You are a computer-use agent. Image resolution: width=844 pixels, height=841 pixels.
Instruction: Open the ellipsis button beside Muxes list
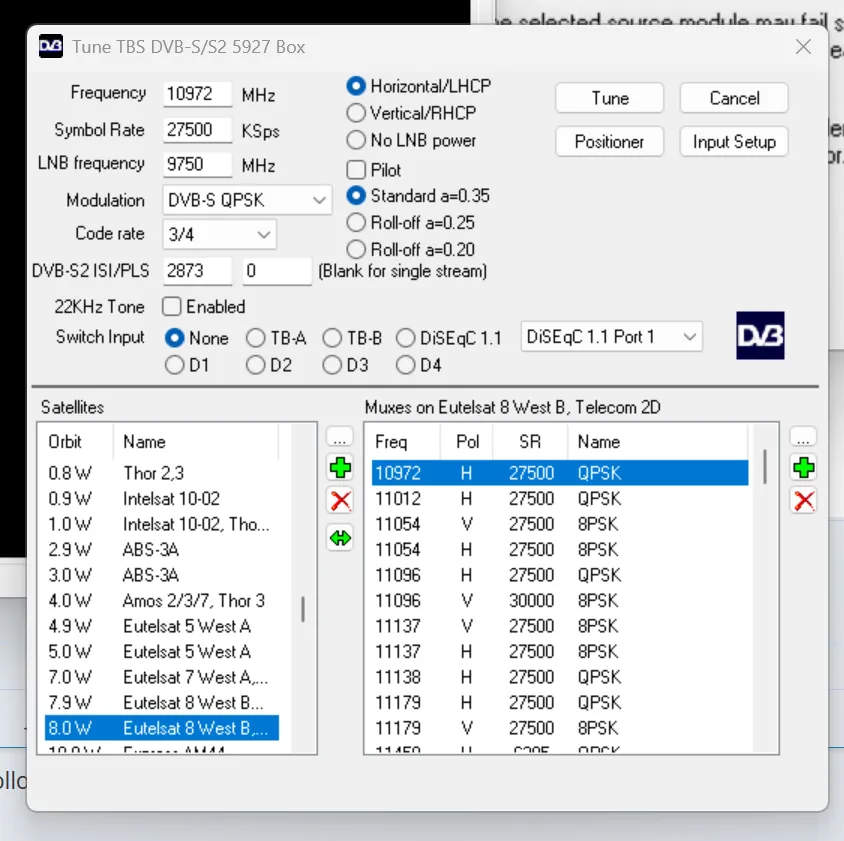coord(804,437)
